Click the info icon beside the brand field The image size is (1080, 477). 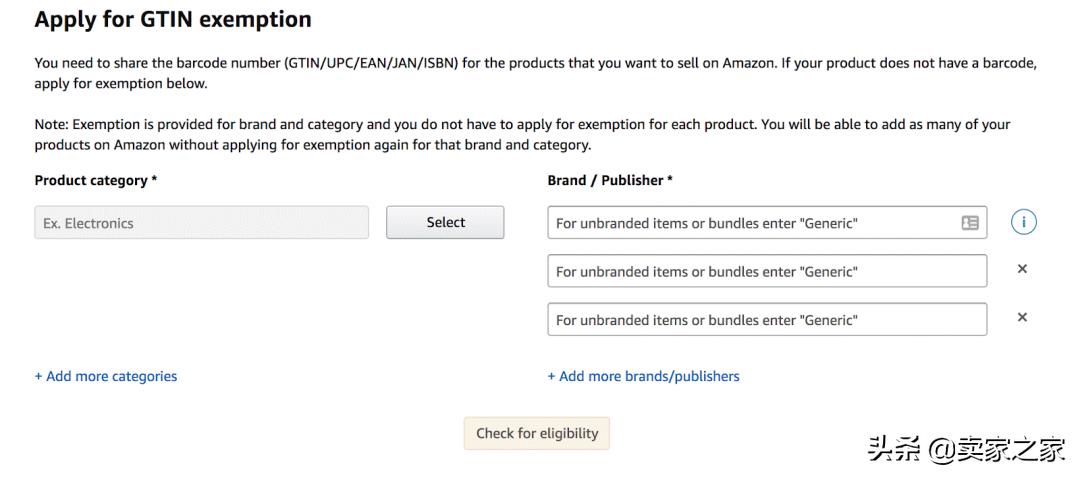(1023, 223)
